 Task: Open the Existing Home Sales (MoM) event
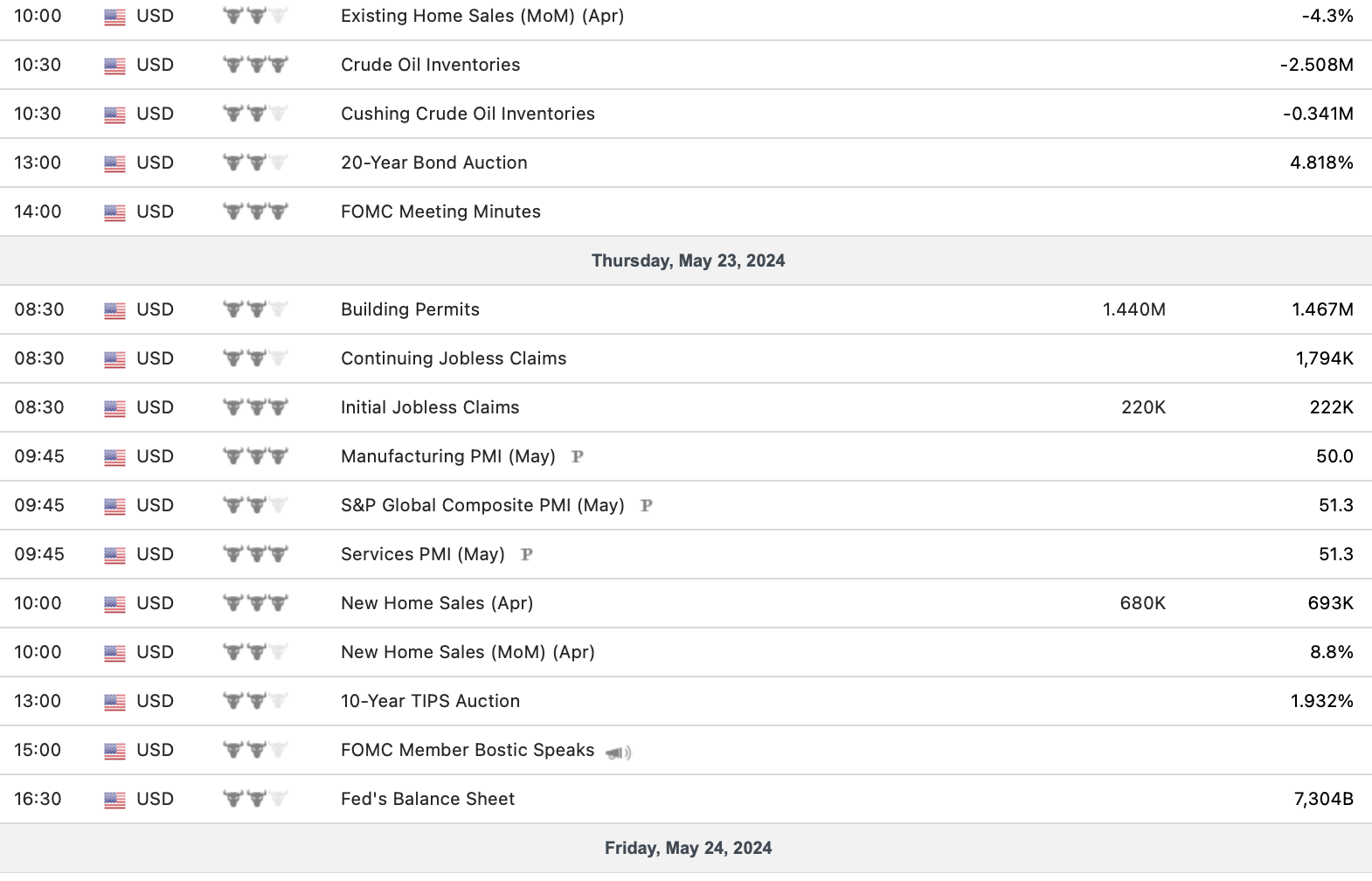(x=482, y=16)
